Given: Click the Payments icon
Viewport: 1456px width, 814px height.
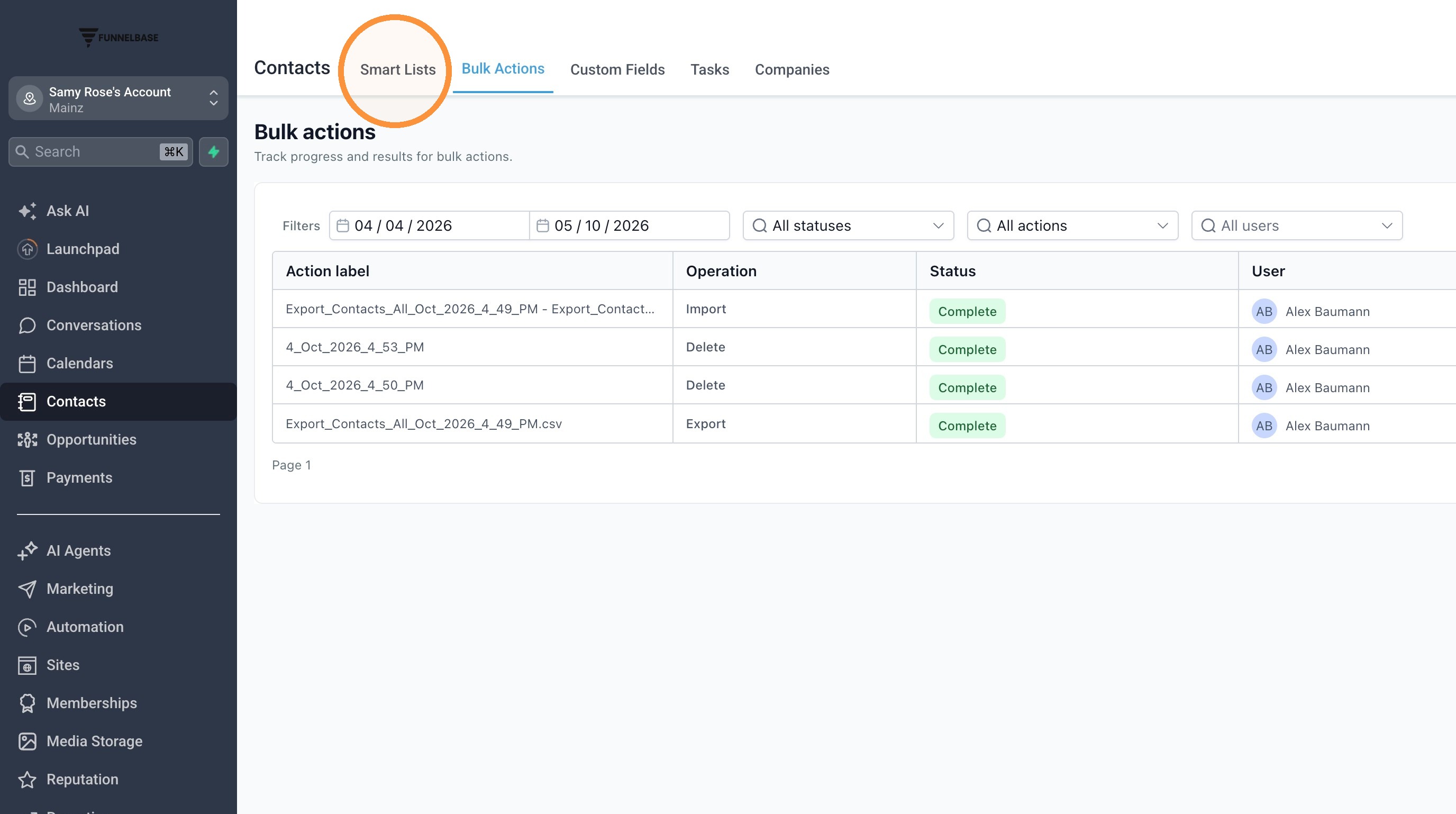Looking at the screenshot, I should coord(27,478).
